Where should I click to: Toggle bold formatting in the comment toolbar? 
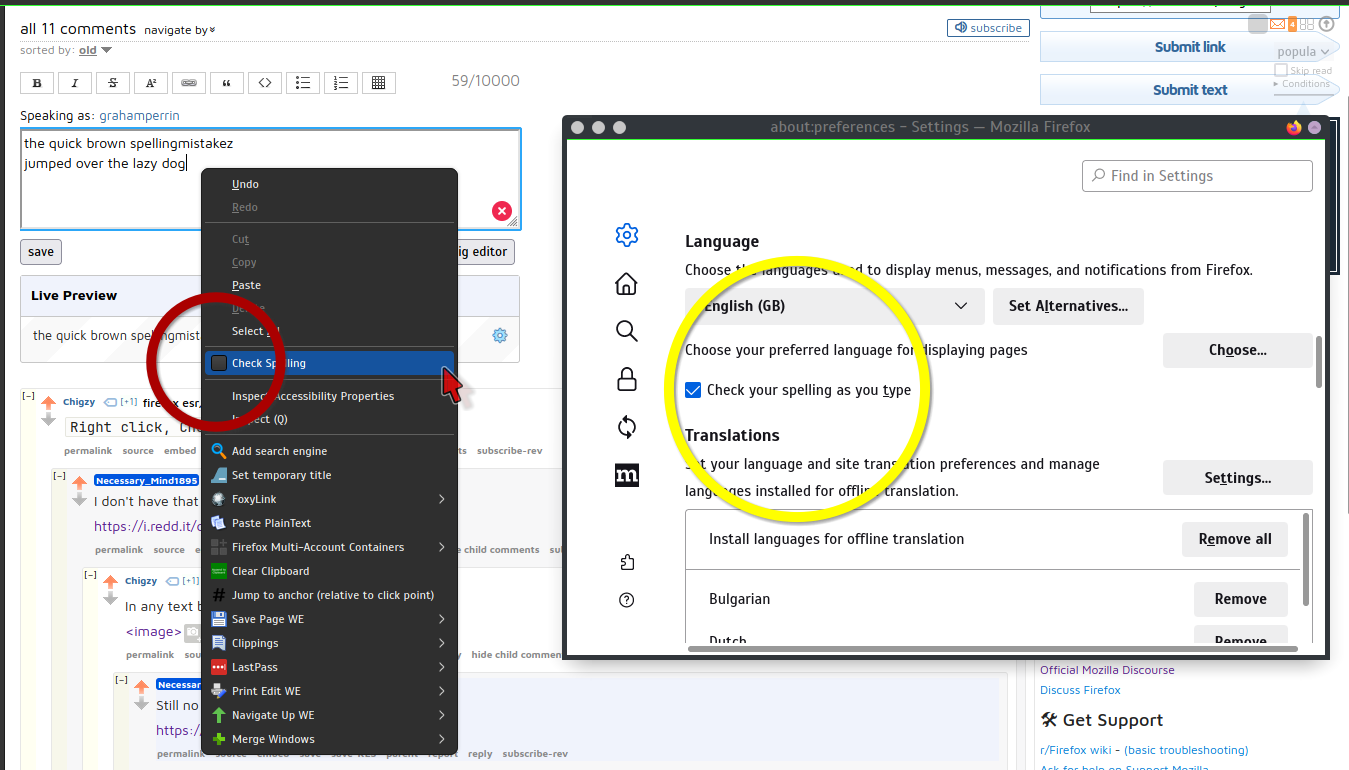click(x=37, y=83)
